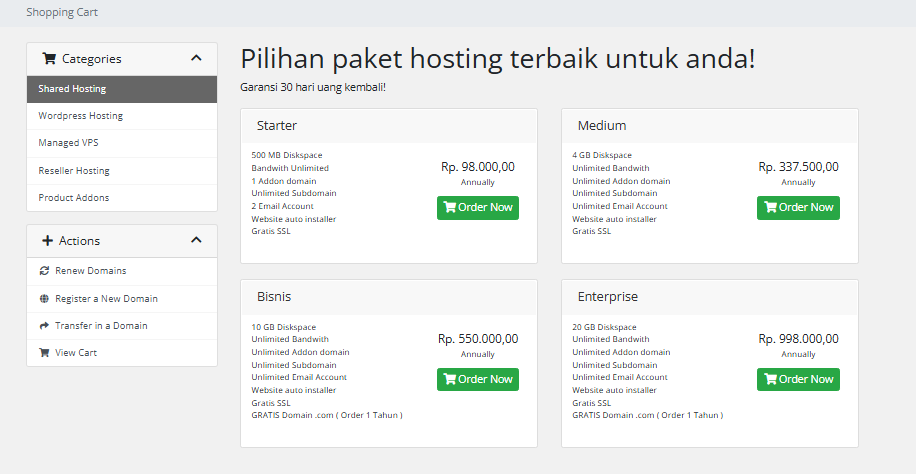Order the Bisnis hosting plan
This screenshot has height=474, width=916.
click(477, 380)
